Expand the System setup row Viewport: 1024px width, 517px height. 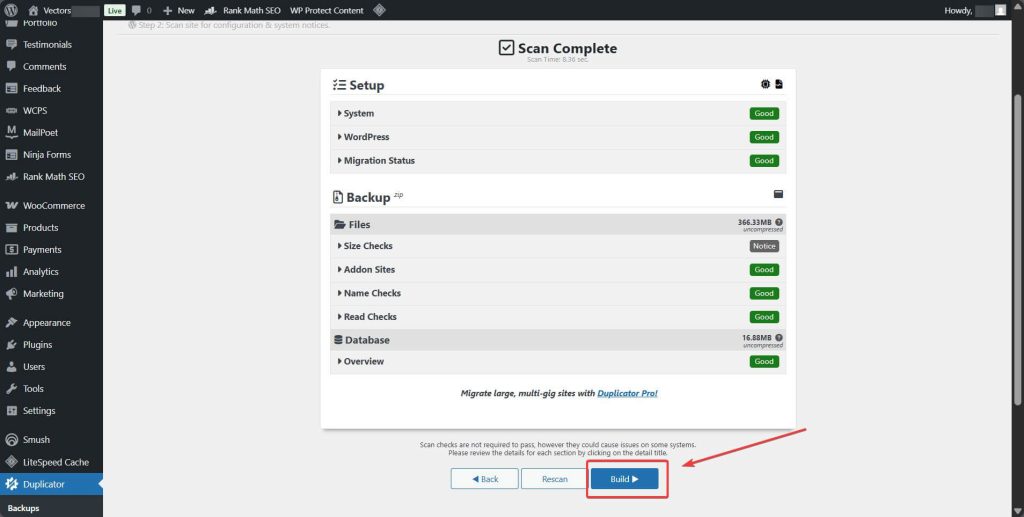(x=558, y=114)
